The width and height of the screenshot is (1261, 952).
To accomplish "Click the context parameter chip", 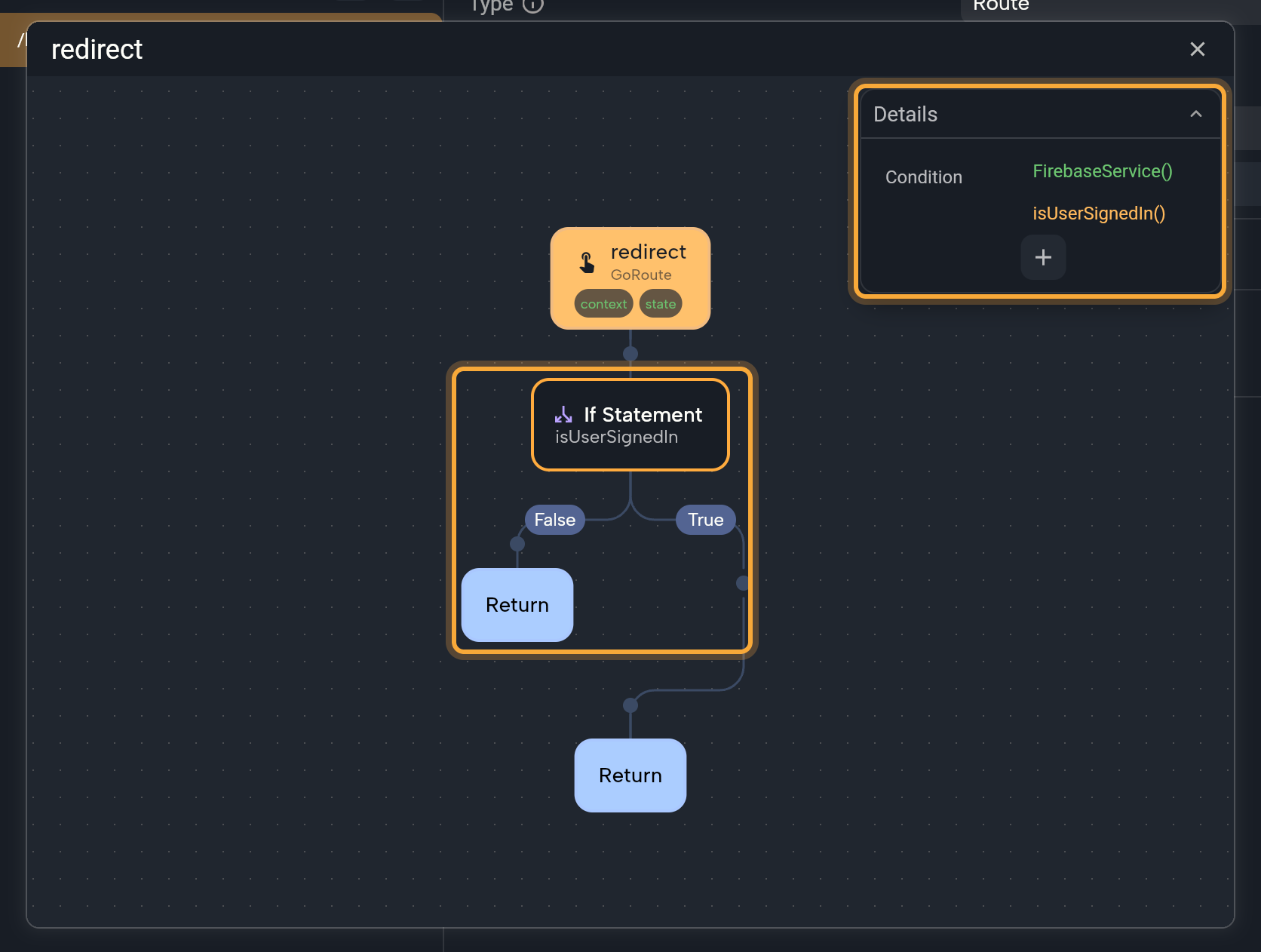I will pyautogui.click(x=604, y=304).
